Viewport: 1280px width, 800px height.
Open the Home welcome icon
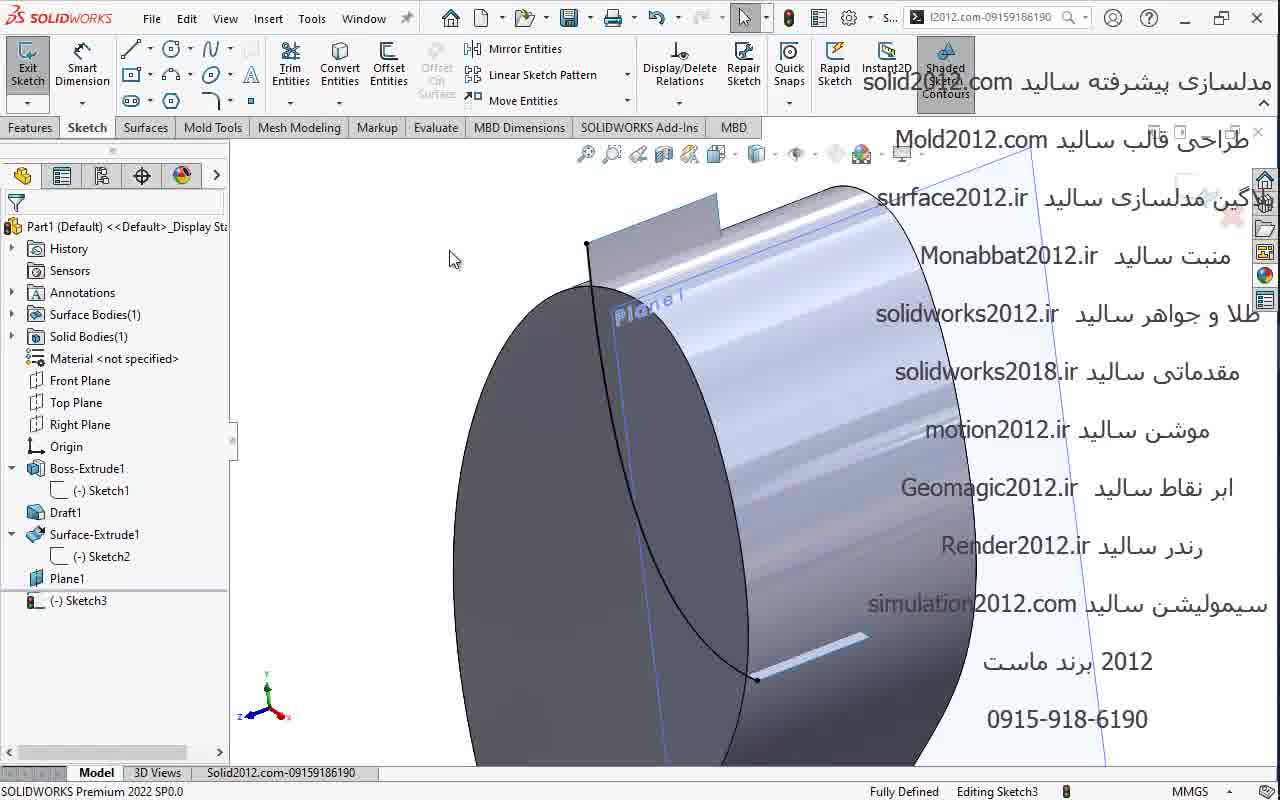pyautogui.click(x=451, y=18)
